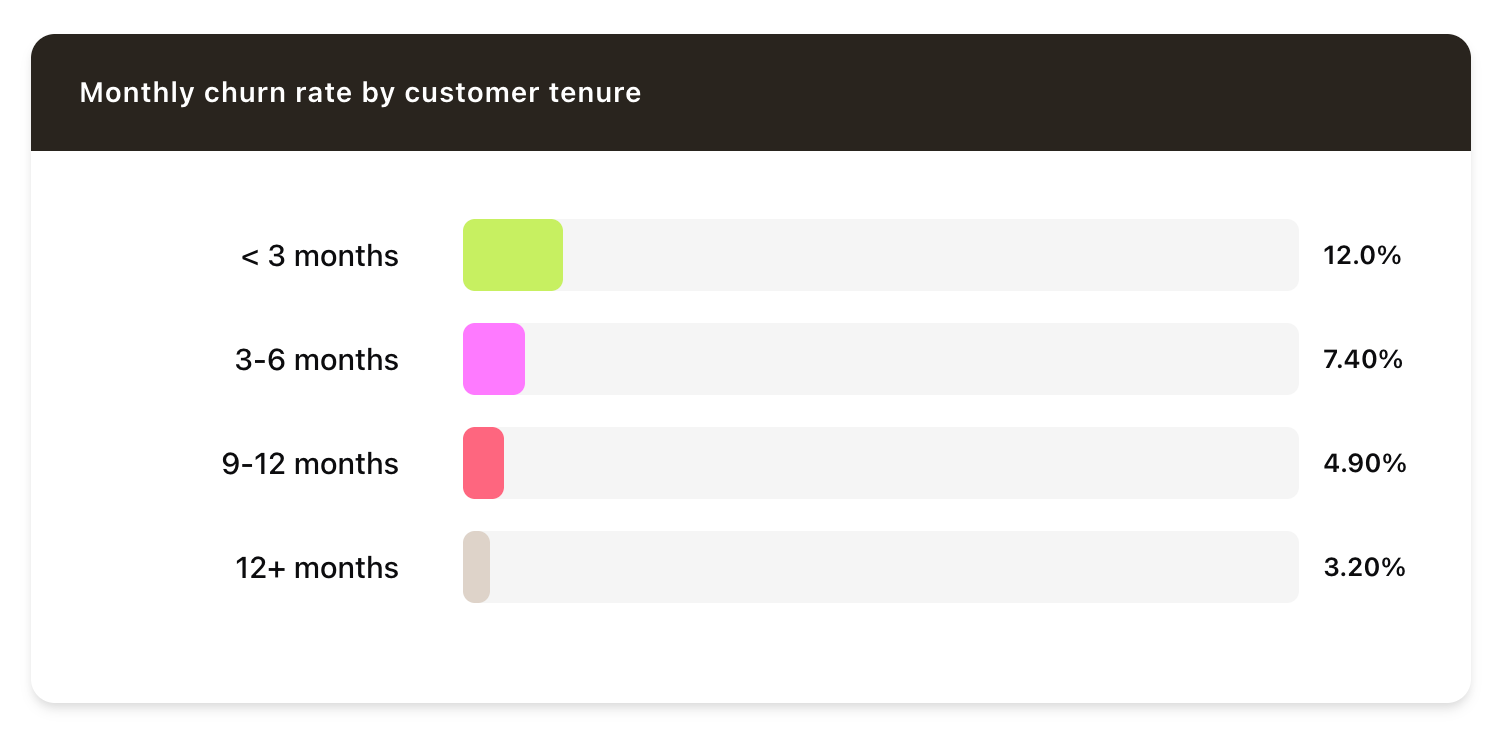Click the beige 12+ months bar
The height and width of the screenshot is (730, 1504).
tap(476, 567)
